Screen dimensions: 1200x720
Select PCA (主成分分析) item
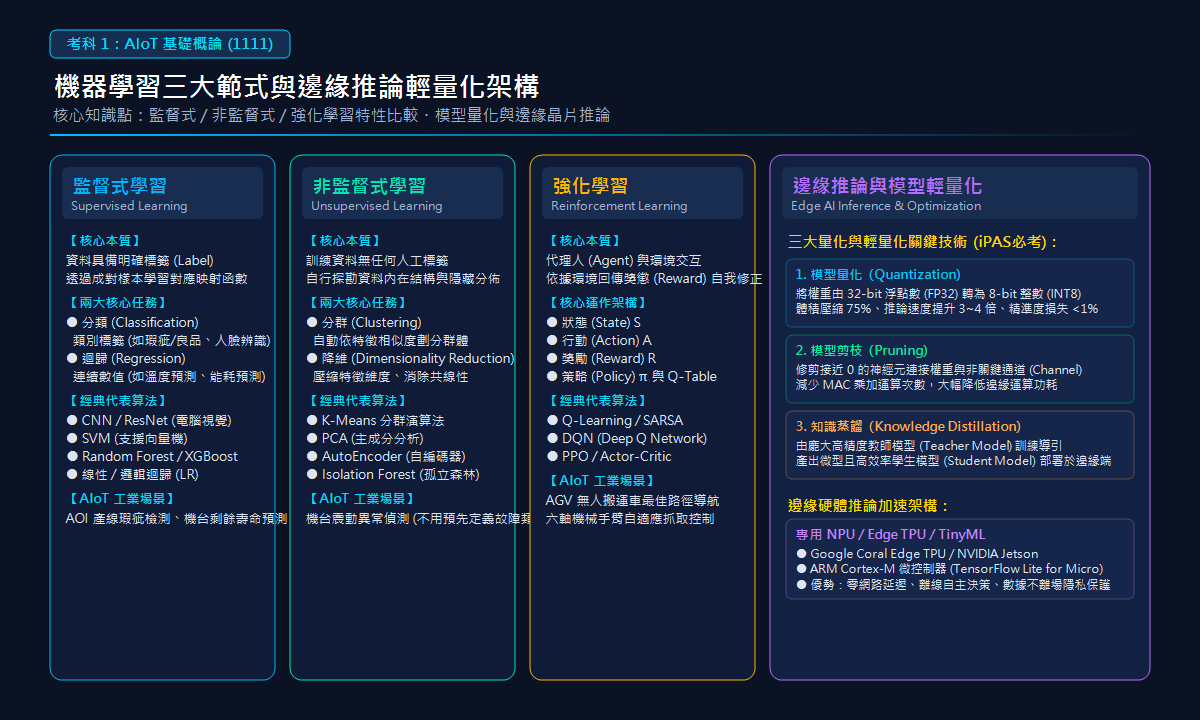(364, 438)
